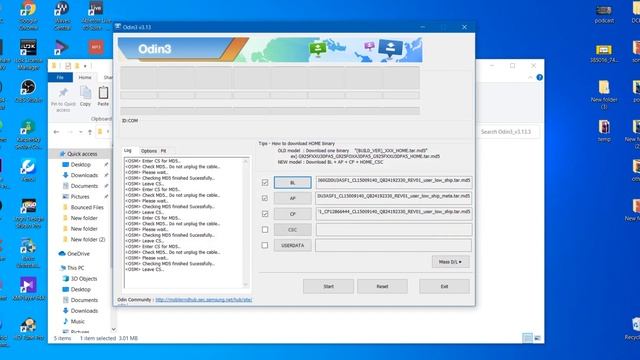Click the empty CSC file path field
640x360 pixels.
tap(393, 229)
